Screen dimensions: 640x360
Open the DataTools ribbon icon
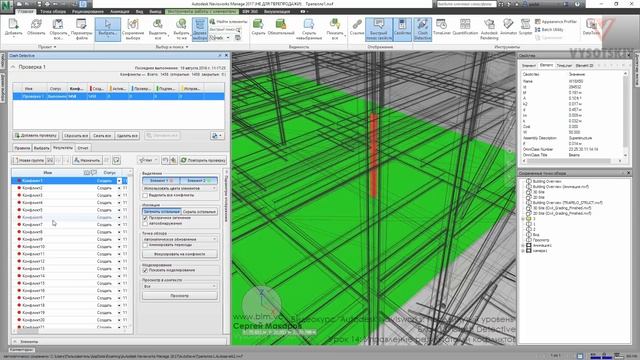point(591,24)
